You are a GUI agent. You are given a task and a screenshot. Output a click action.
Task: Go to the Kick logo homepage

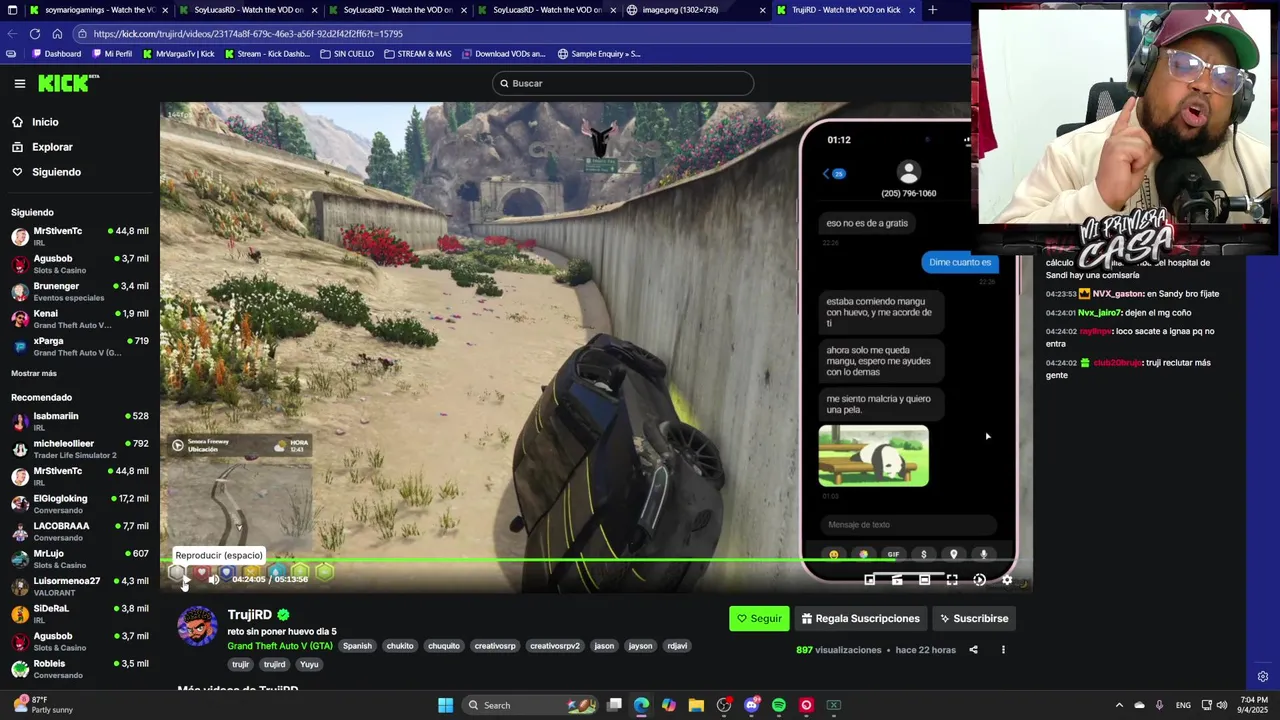(68, 83)
